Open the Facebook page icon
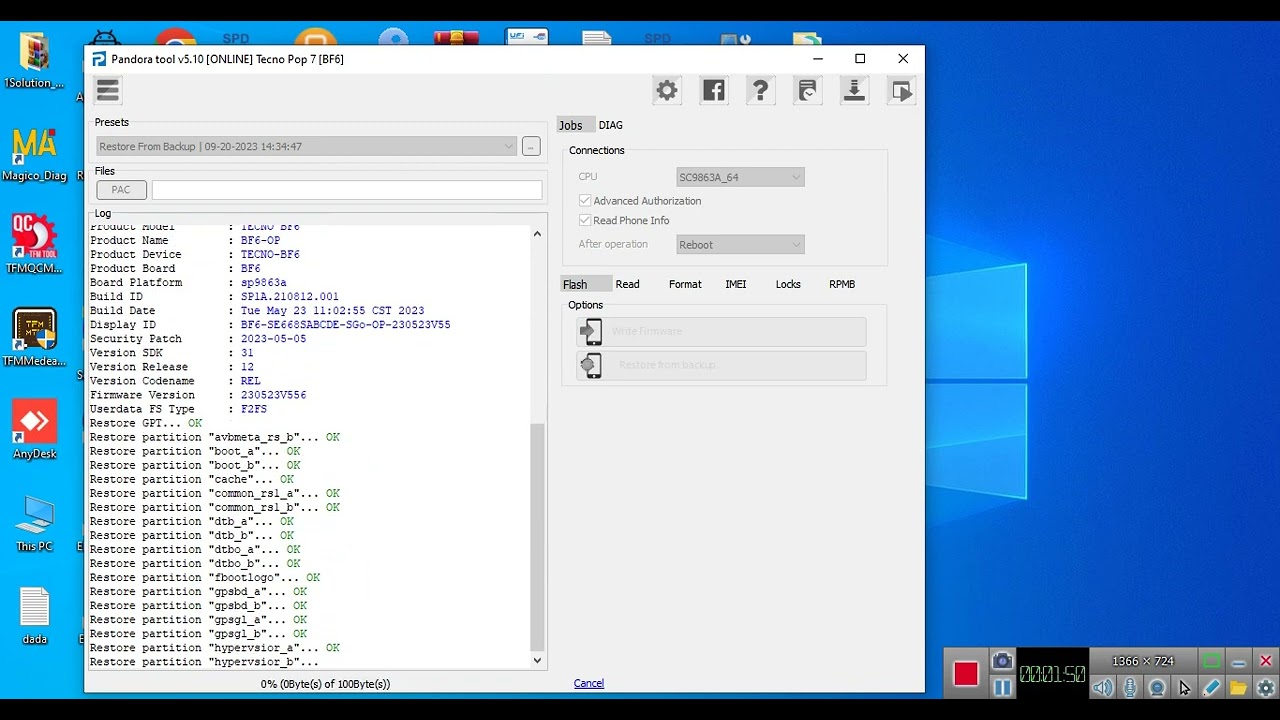The image size is (1280, 720). [x=713, y=91]
